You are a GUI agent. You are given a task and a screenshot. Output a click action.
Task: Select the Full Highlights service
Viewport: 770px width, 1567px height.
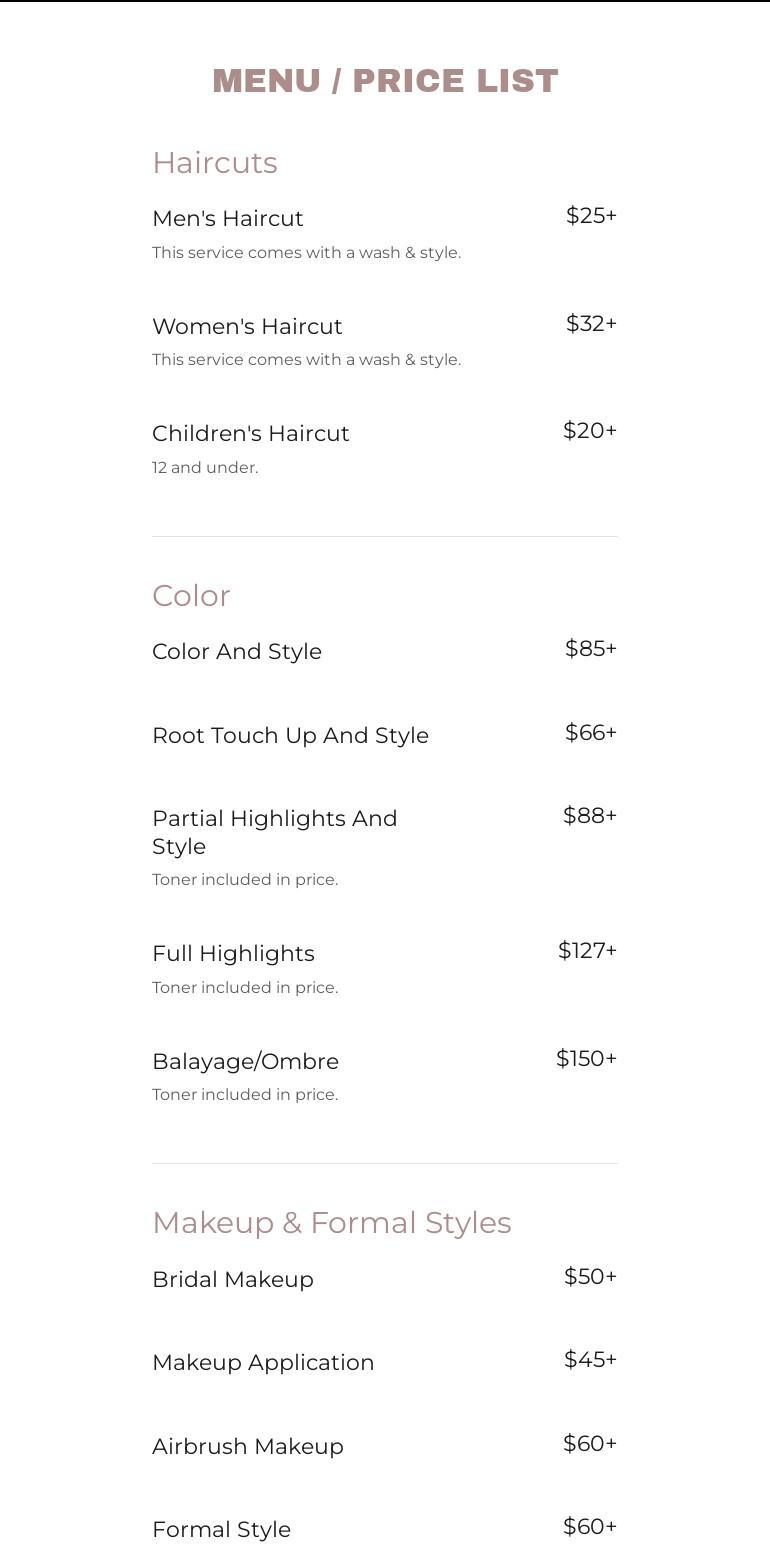tap(233, 954)
